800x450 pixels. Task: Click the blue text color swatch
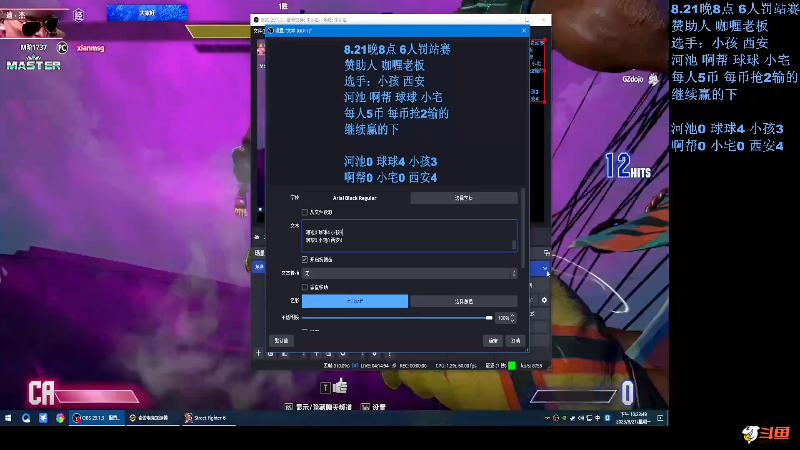pos(355,301)
